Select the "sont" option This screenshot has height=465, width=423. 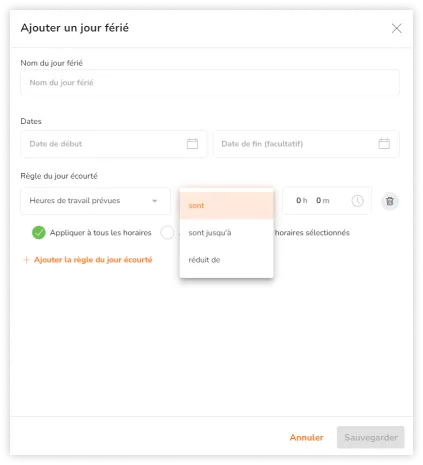coord(226,205)
